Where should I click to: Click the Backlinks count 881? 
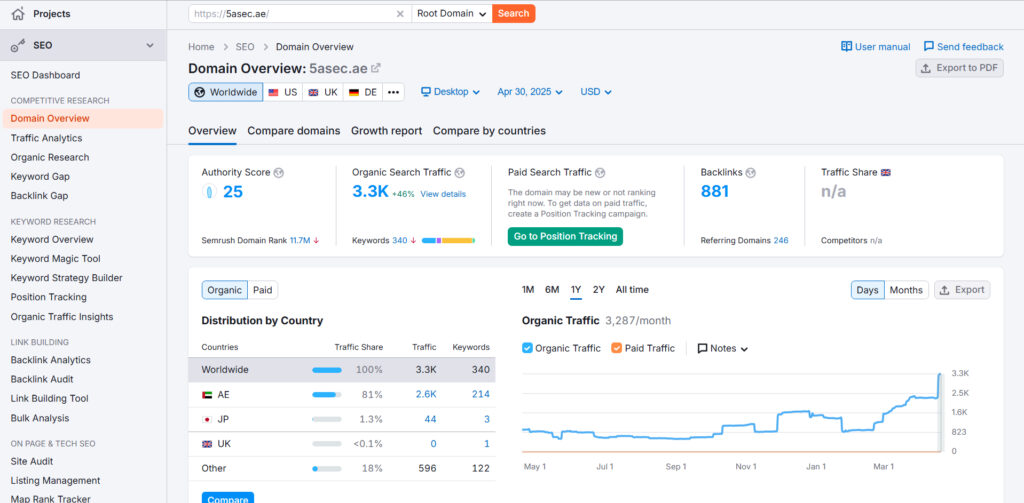(x=714, y=191)
